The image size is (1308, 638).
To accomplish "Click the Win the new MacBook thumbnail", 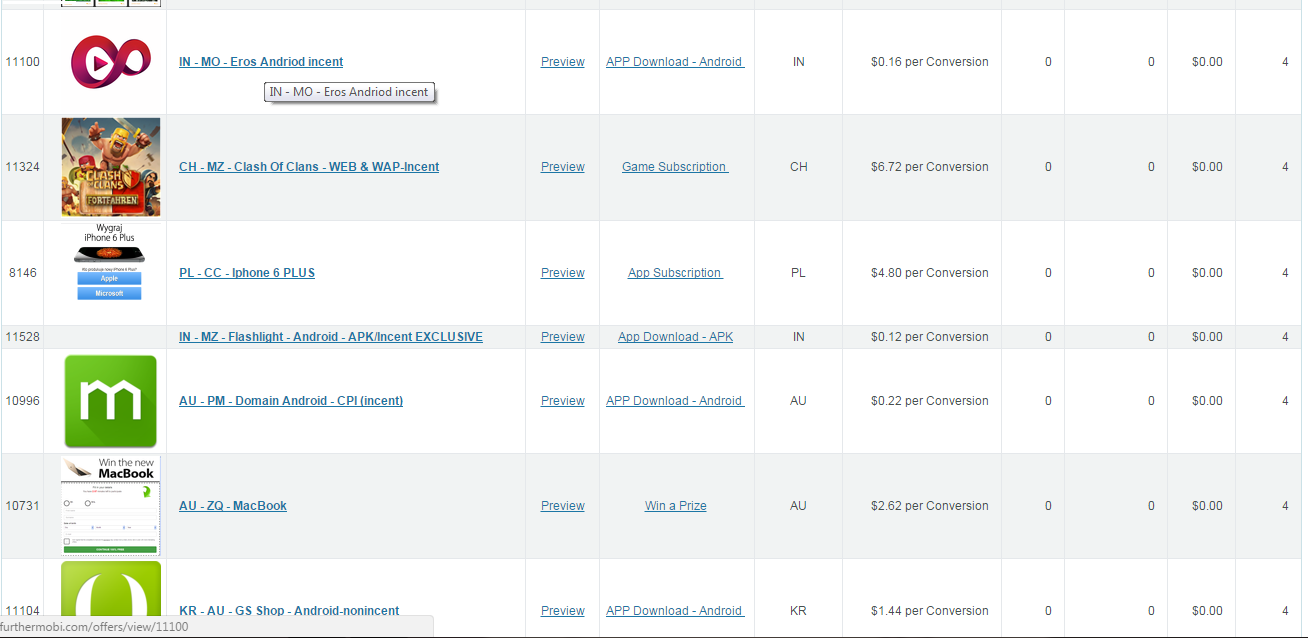I will 110,506.
